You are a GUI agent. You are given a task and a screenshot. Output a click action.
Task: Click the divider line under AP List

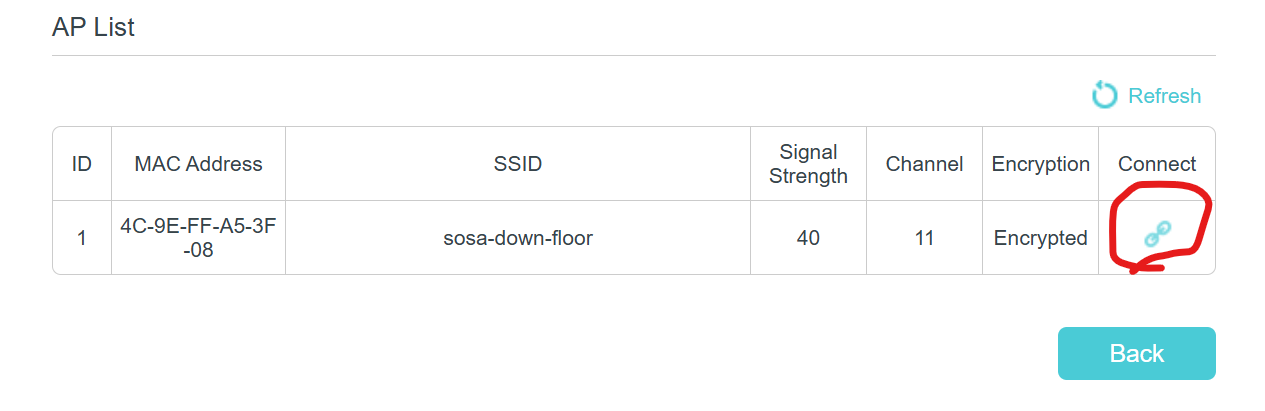pos(633,56)
